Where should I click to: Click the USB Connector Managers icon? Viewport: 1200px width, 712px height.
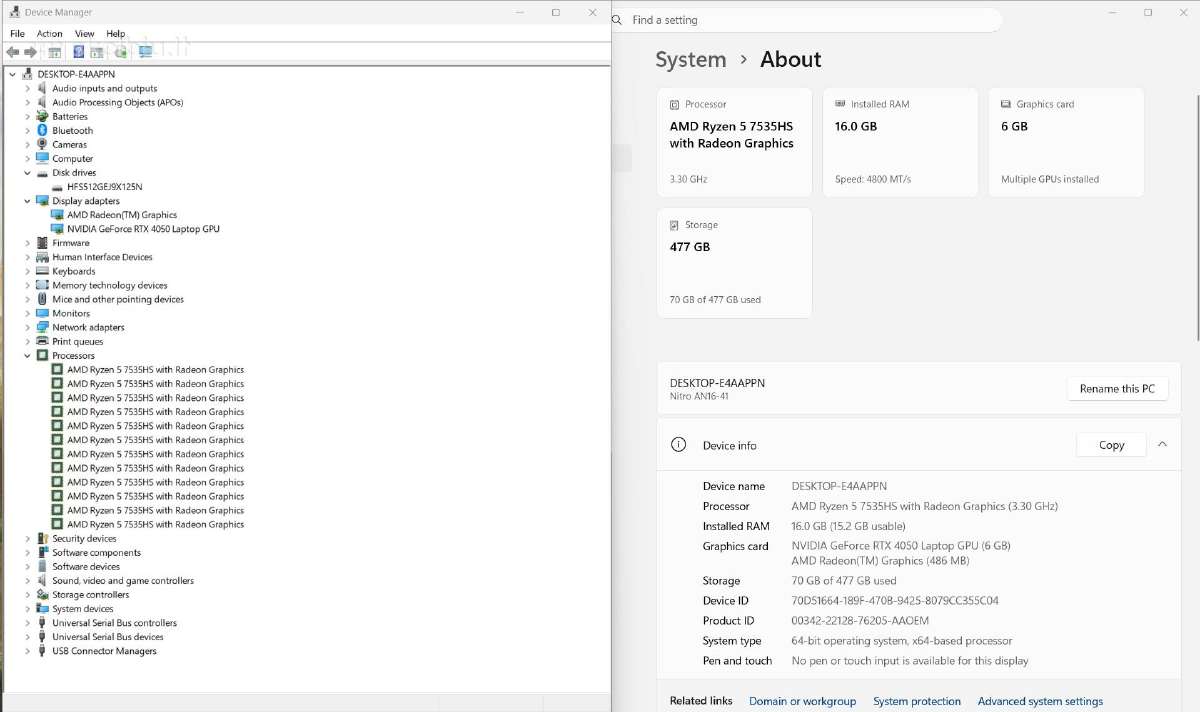pyautogui.click(x=42, y=651)
